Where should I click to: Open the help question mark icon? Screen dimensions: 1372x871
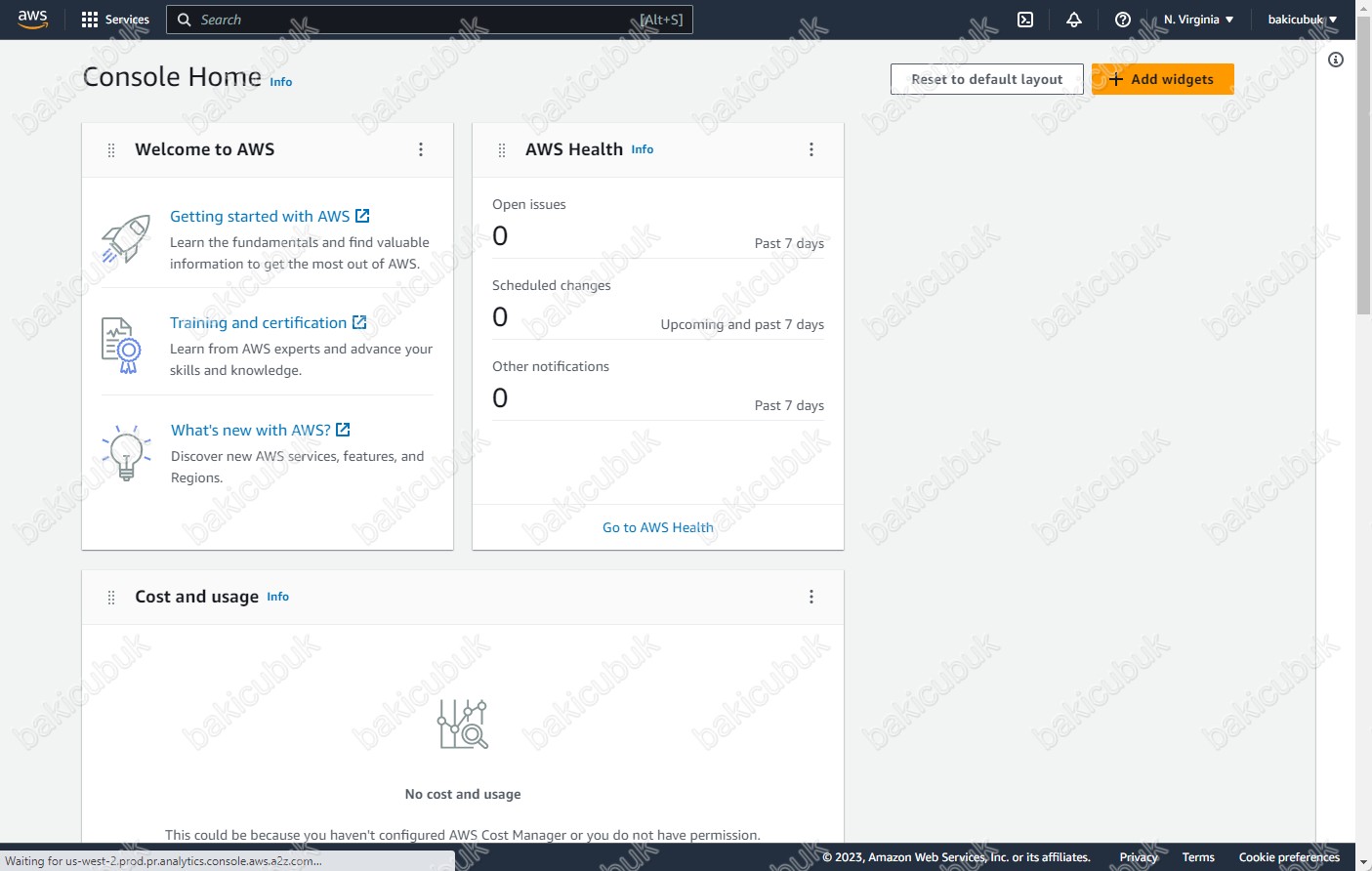click(x=1123, y=20)
